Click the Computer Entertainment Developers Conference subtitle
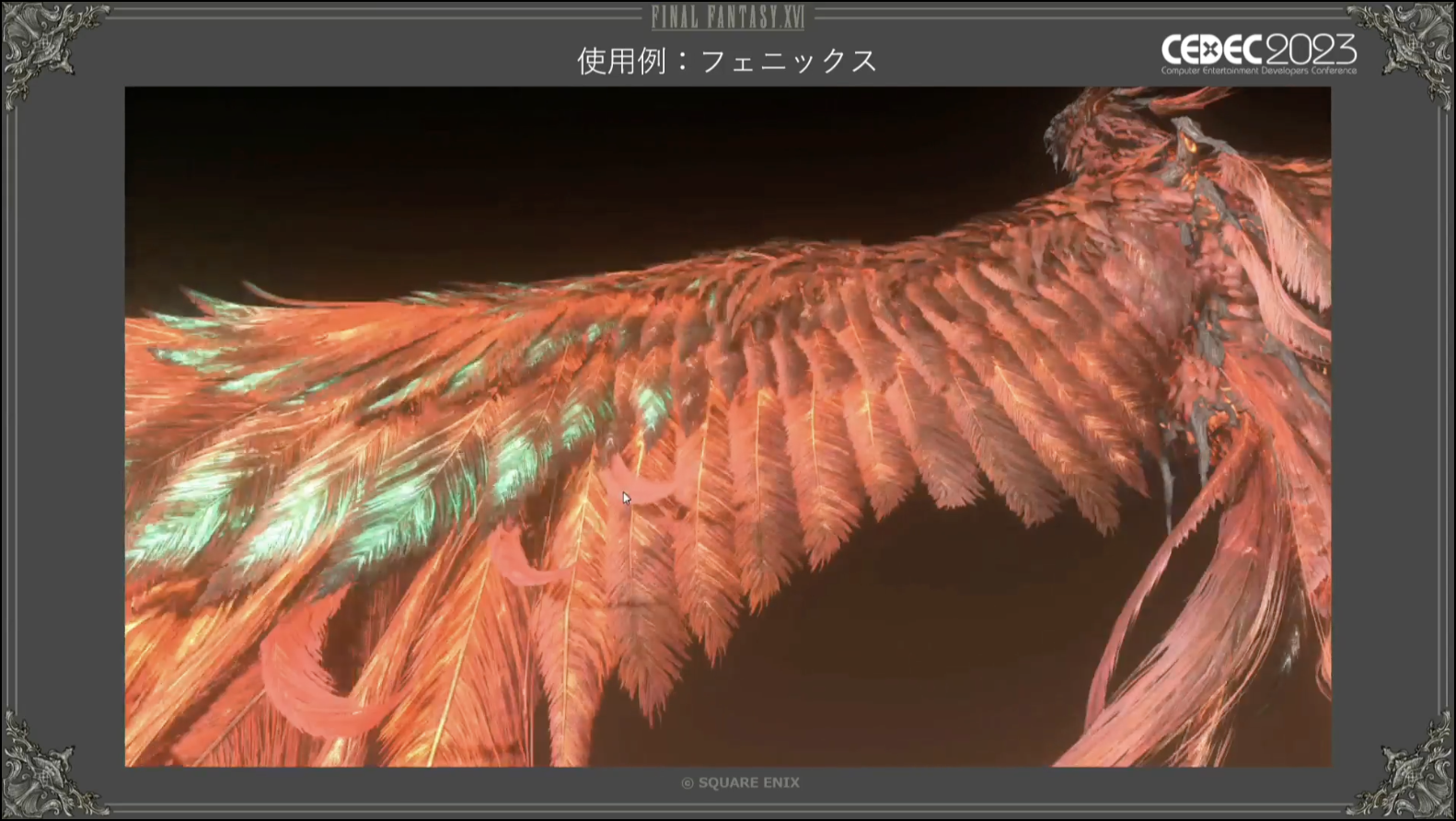1456x821 pixels. click(1258, 71)
